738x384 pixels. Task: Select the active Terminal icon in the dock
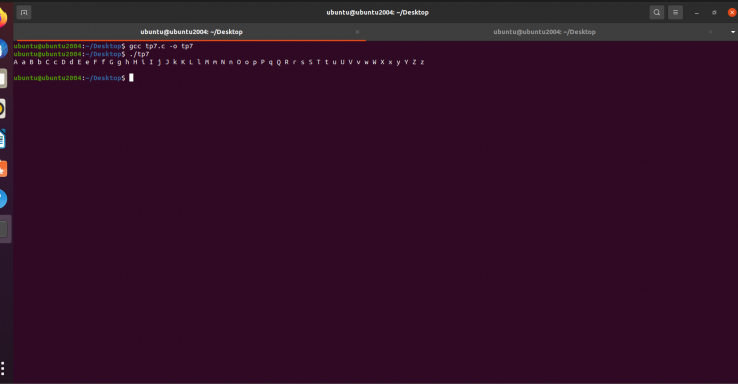(4, 229)
